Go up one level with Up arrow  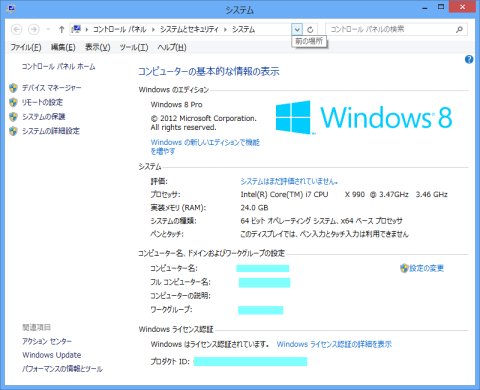click(x=61, y=30)
